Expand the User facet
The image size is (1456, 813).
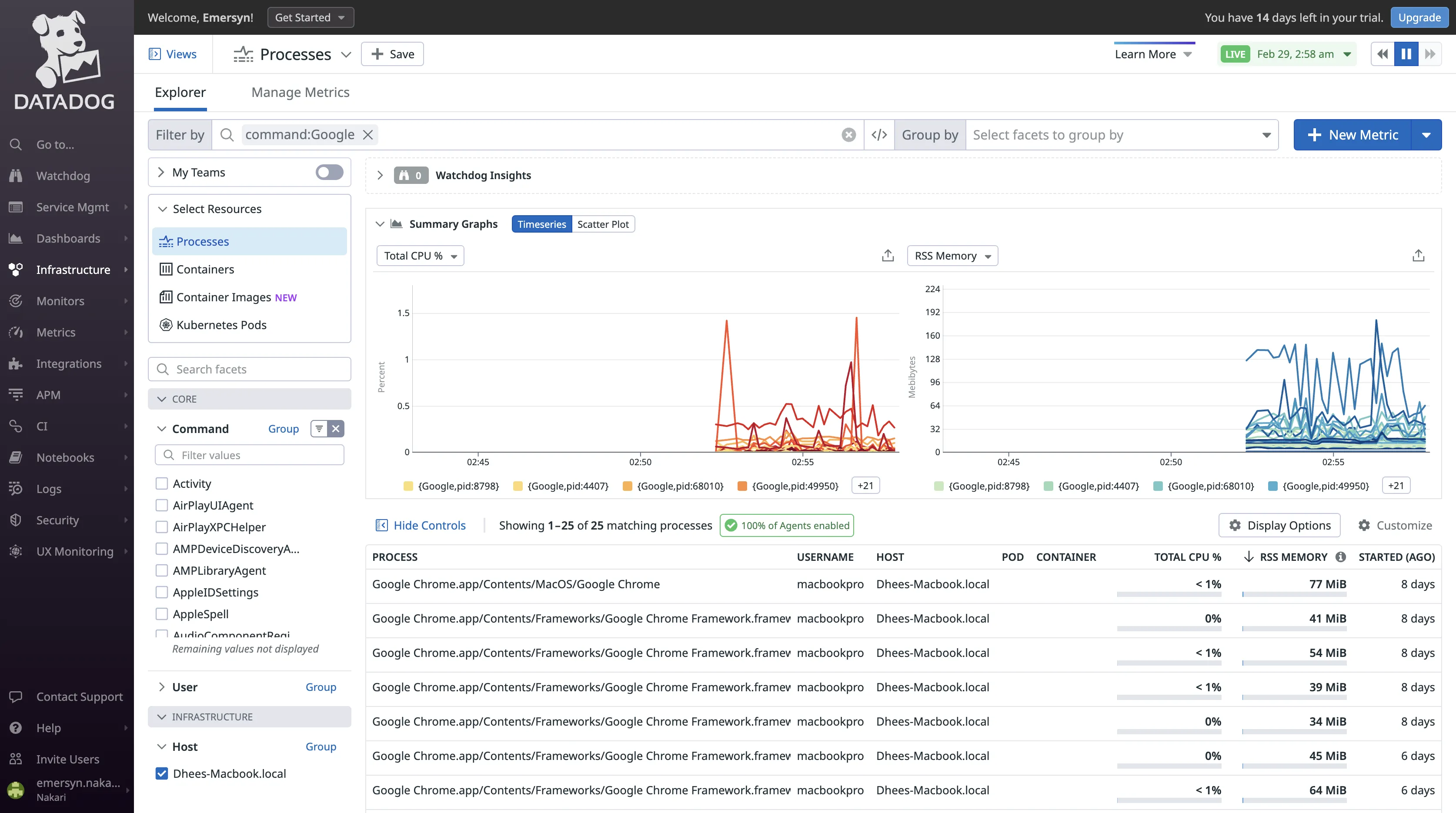pos(162,687)
